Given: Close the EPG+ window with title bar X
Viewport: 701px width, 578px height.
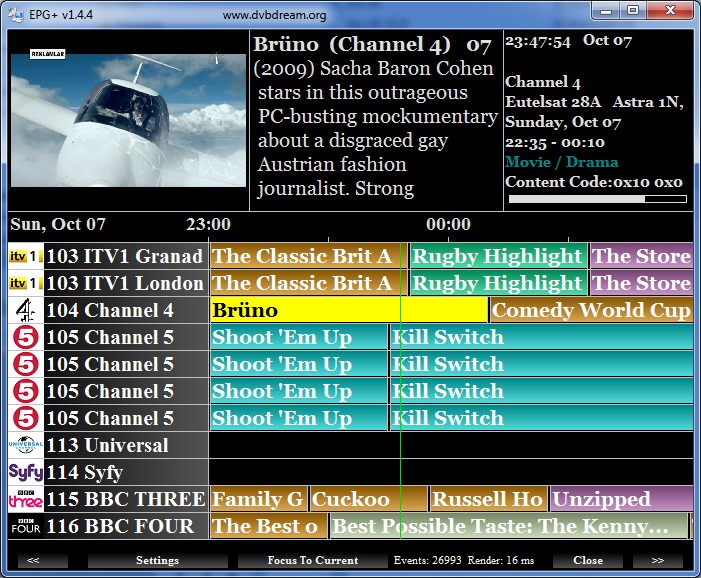Looking at the screenshot, I should 670,11.
